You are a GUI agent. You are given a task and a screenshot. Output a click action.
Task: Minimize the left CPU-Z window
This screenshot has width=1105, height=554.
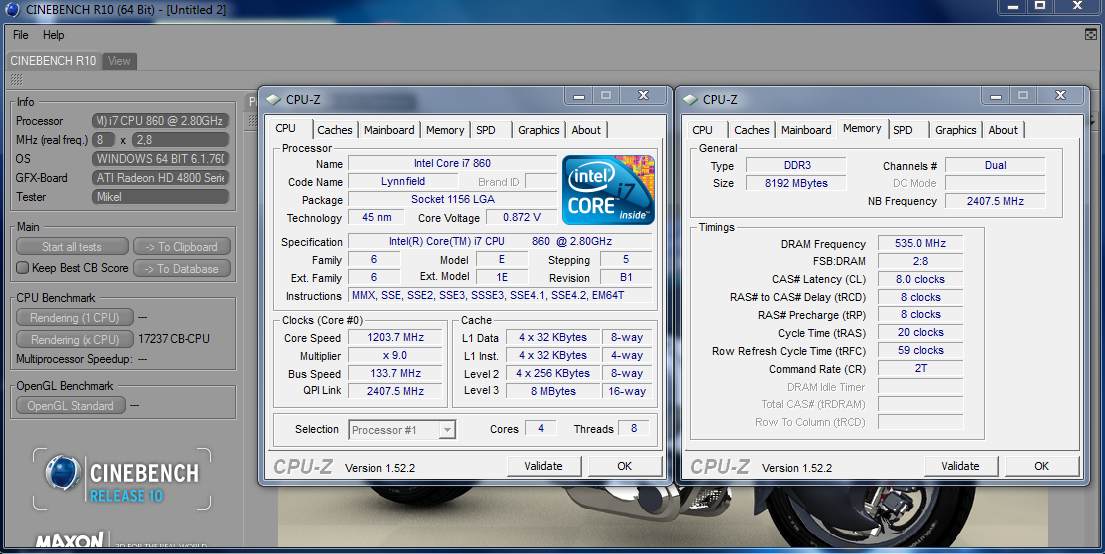579,96
